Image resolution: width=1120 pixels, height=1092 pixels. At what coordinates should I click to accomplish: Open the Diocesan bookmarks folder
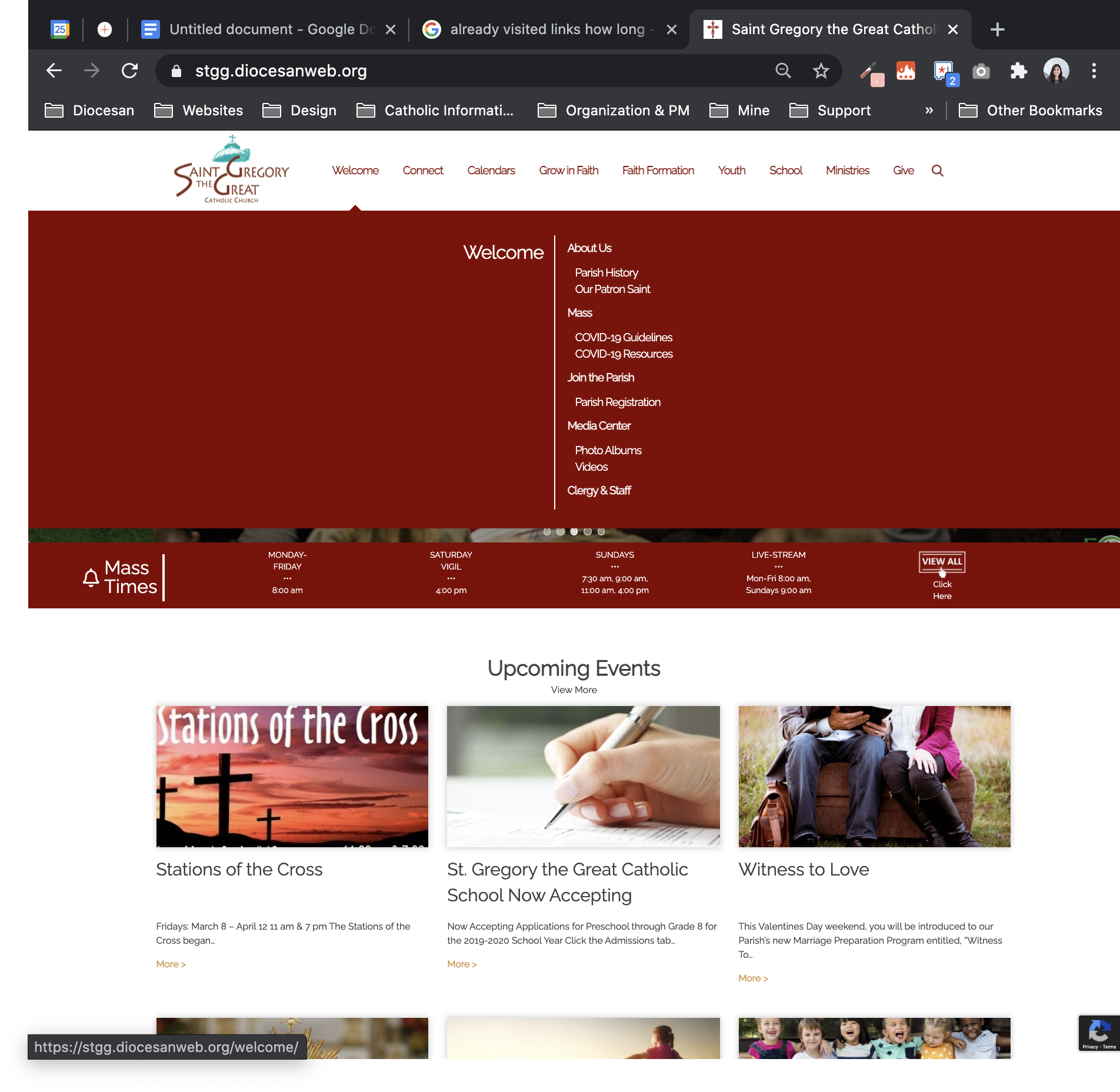pos(89,111)
